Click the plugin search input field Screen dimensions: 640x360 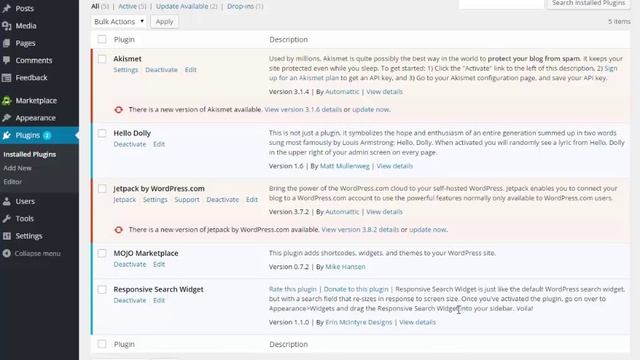501,4
